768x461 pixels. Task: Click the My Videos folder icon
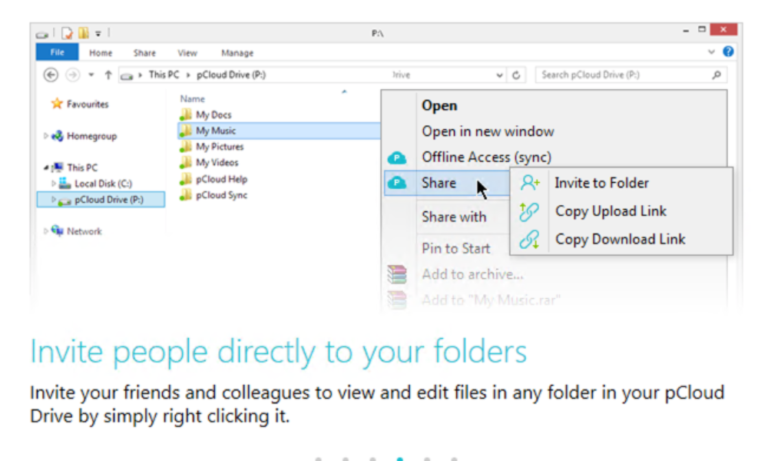pos(186,162)
